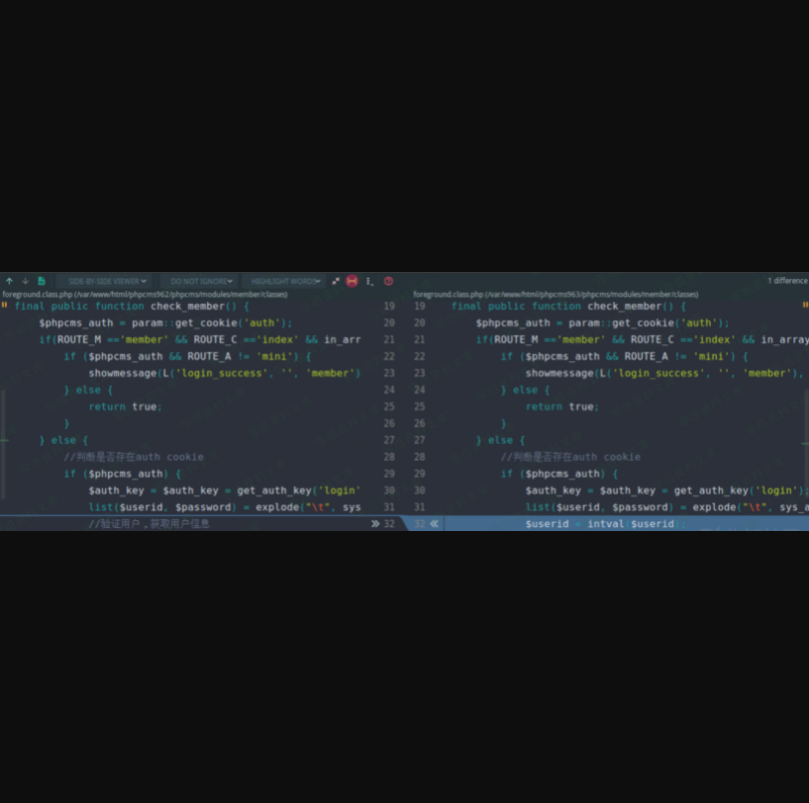Apply left change with >> arrow at line 32
Screen dimensions: 809x803
[375, 523]
